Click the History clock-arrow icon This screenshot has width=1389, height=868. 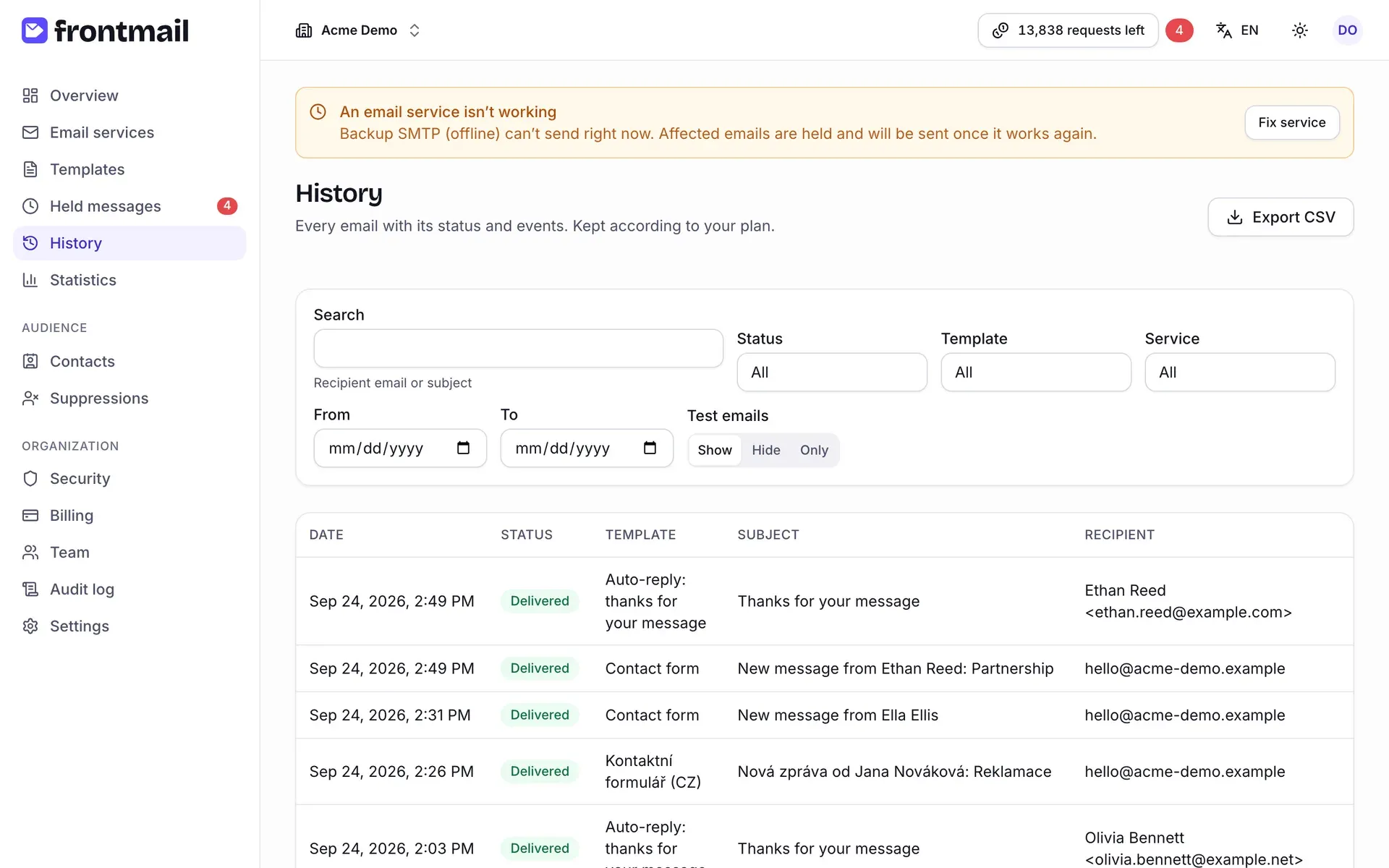(x=30, y=243)
